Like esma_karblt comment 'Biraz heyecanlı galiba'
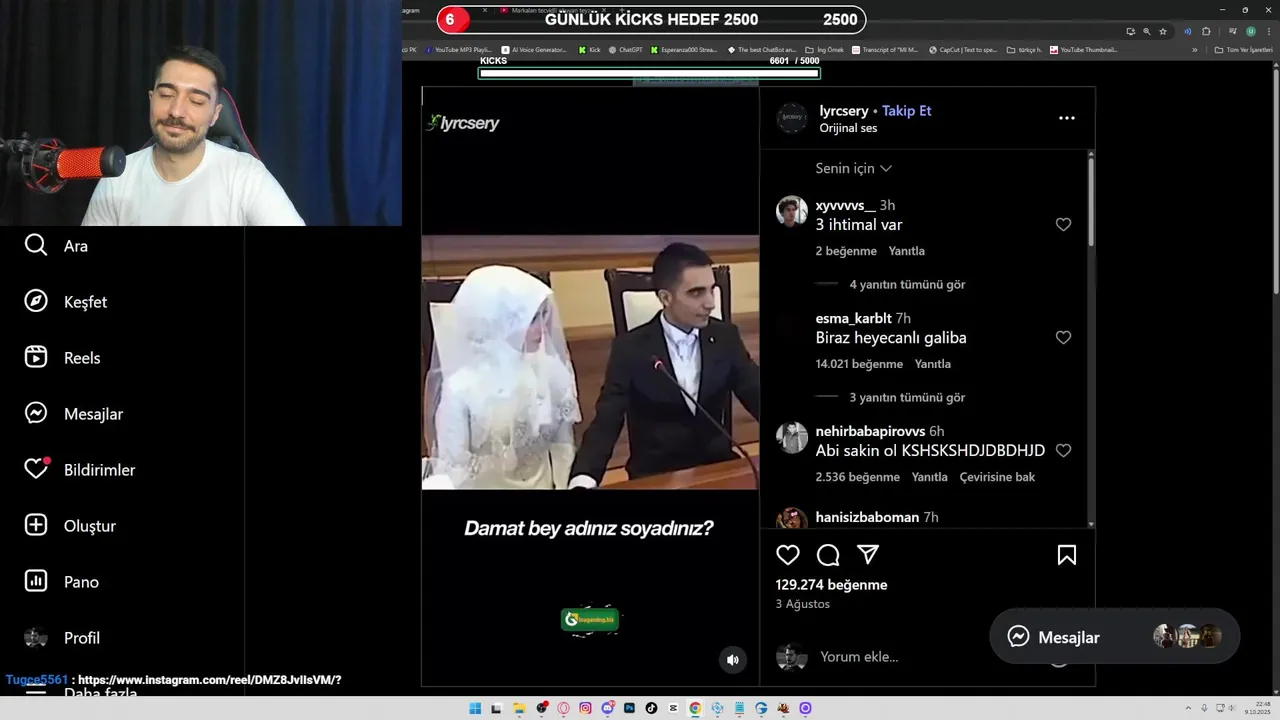Viewport: 1280px width, 720px height. [1063, 338]
